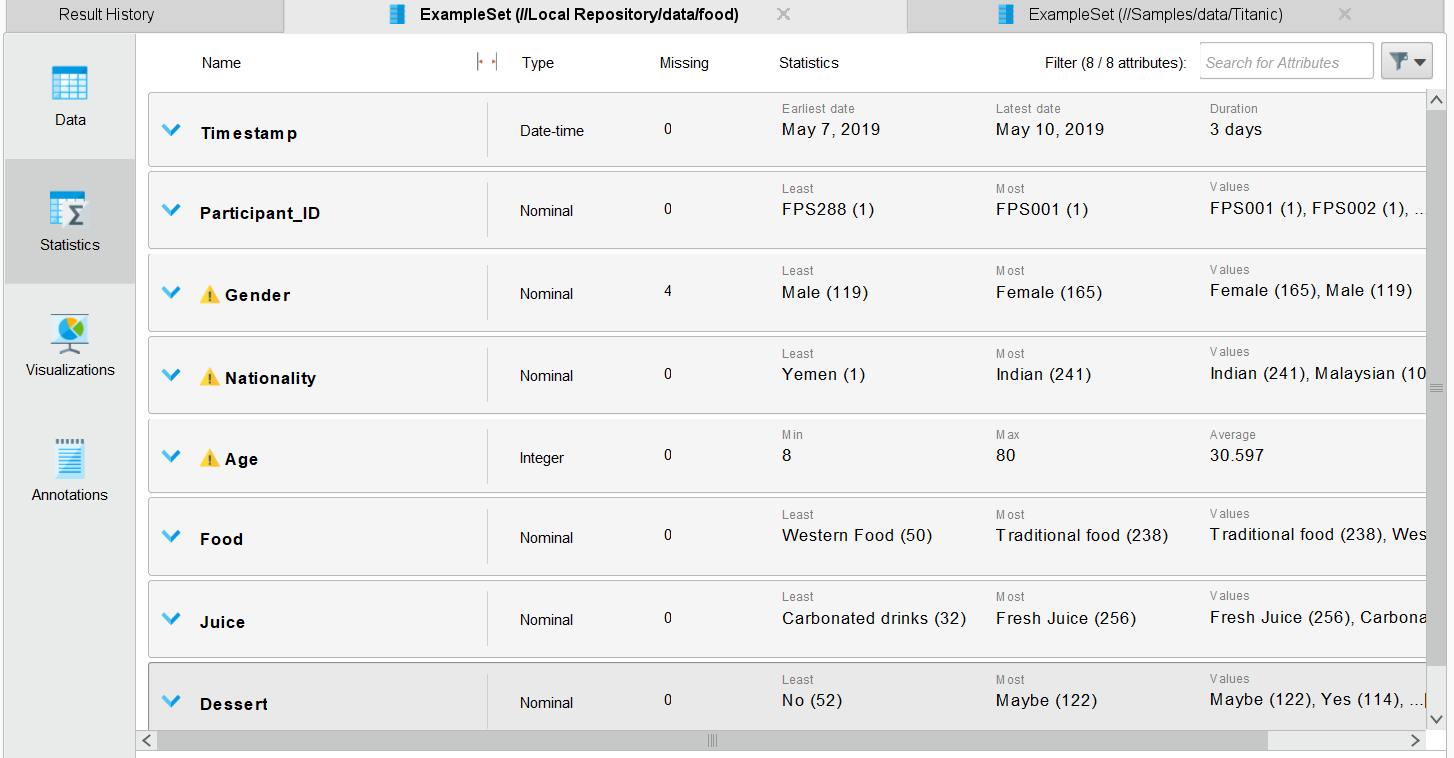Click the column width adjust icon
Screen dimensions: 1454x758
[487, 62]
